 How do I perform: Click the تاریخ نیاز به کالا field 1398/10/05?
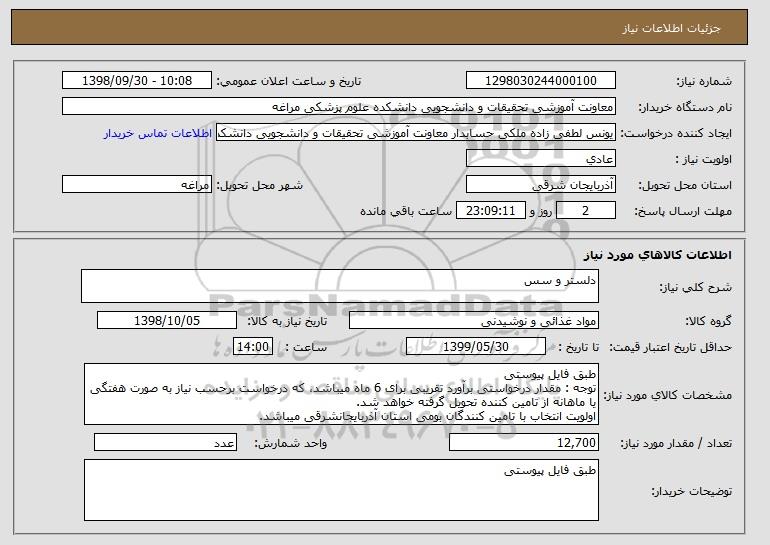click(x=167, y=321)
